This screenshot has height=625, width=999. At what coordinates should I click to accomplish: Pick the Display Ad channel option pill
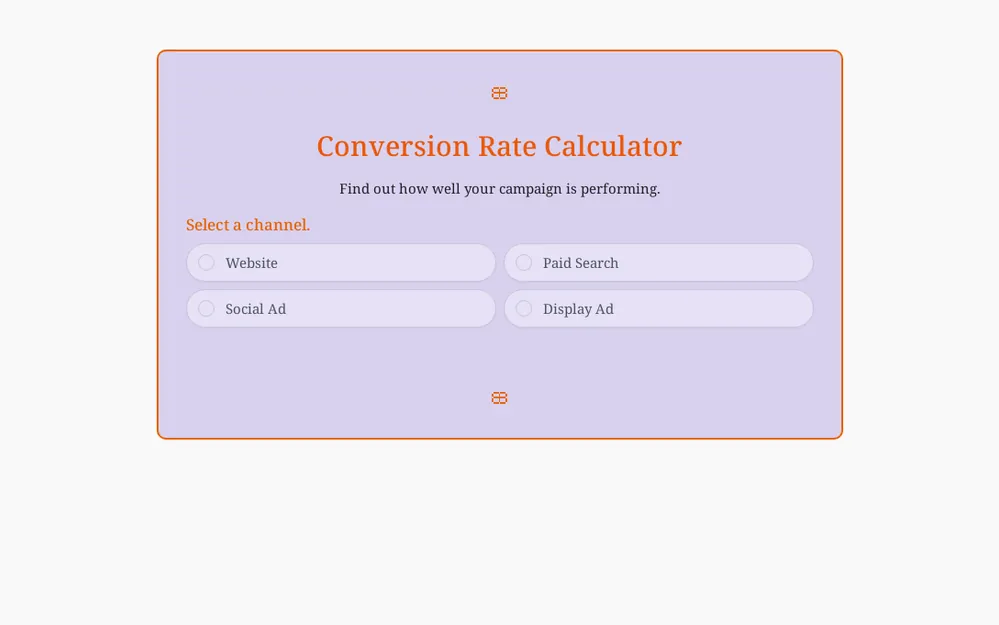tap(658, 309)
